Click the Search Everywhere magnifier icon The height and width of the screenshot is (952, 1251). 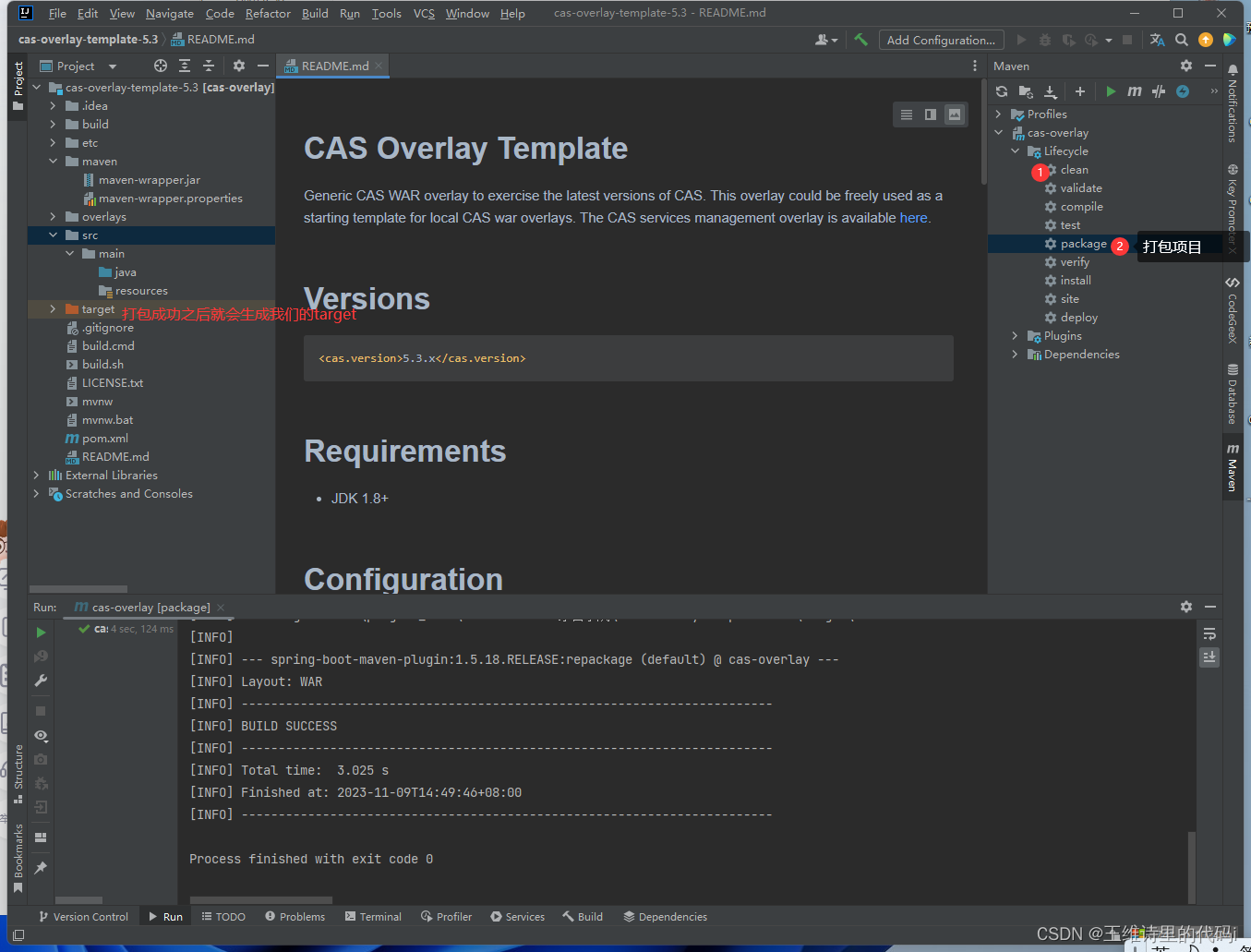tap(1182, 40)
